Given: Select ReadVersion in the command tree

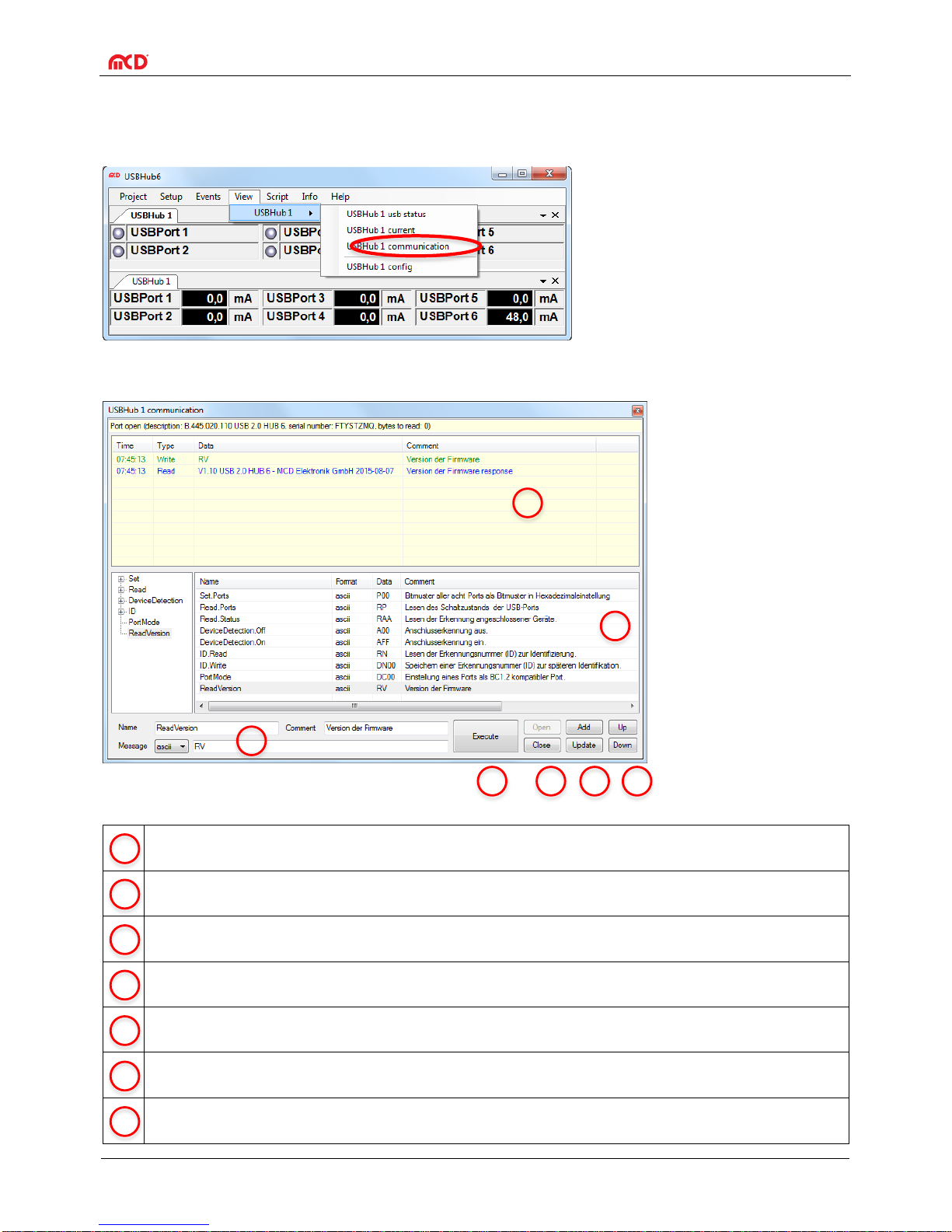Looking at the screenshot, I should 149,633.
